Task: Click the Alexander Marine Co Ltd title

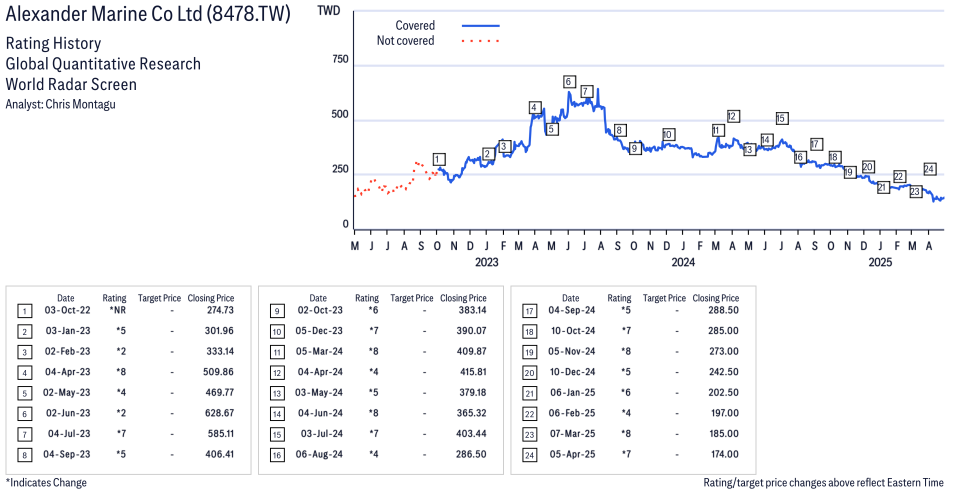Action: (x=148, y=13)
